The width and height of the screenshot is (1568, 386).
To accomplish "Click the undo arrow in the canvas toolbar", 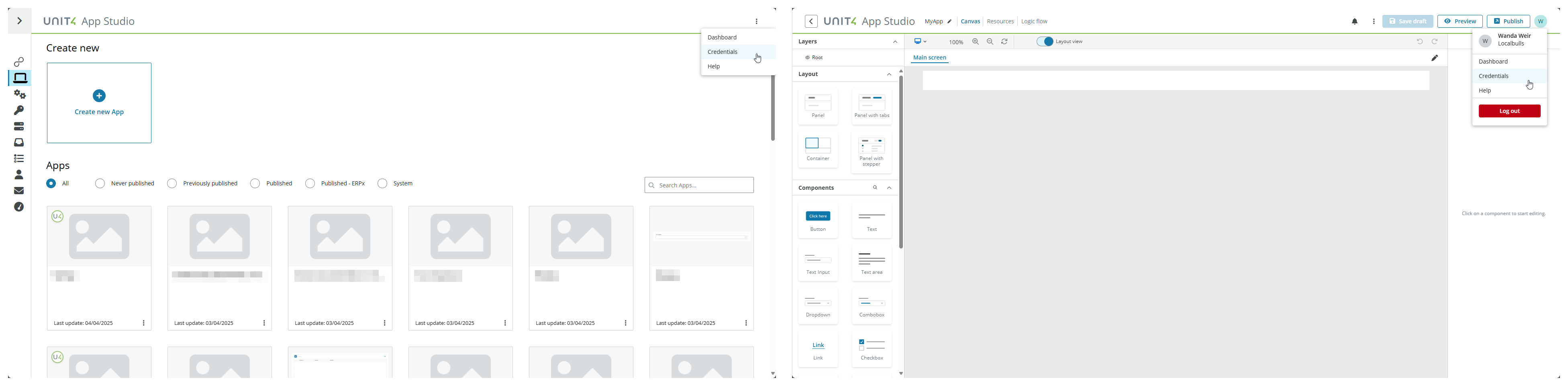I will pyautogui.click(x=1419, y=41).
